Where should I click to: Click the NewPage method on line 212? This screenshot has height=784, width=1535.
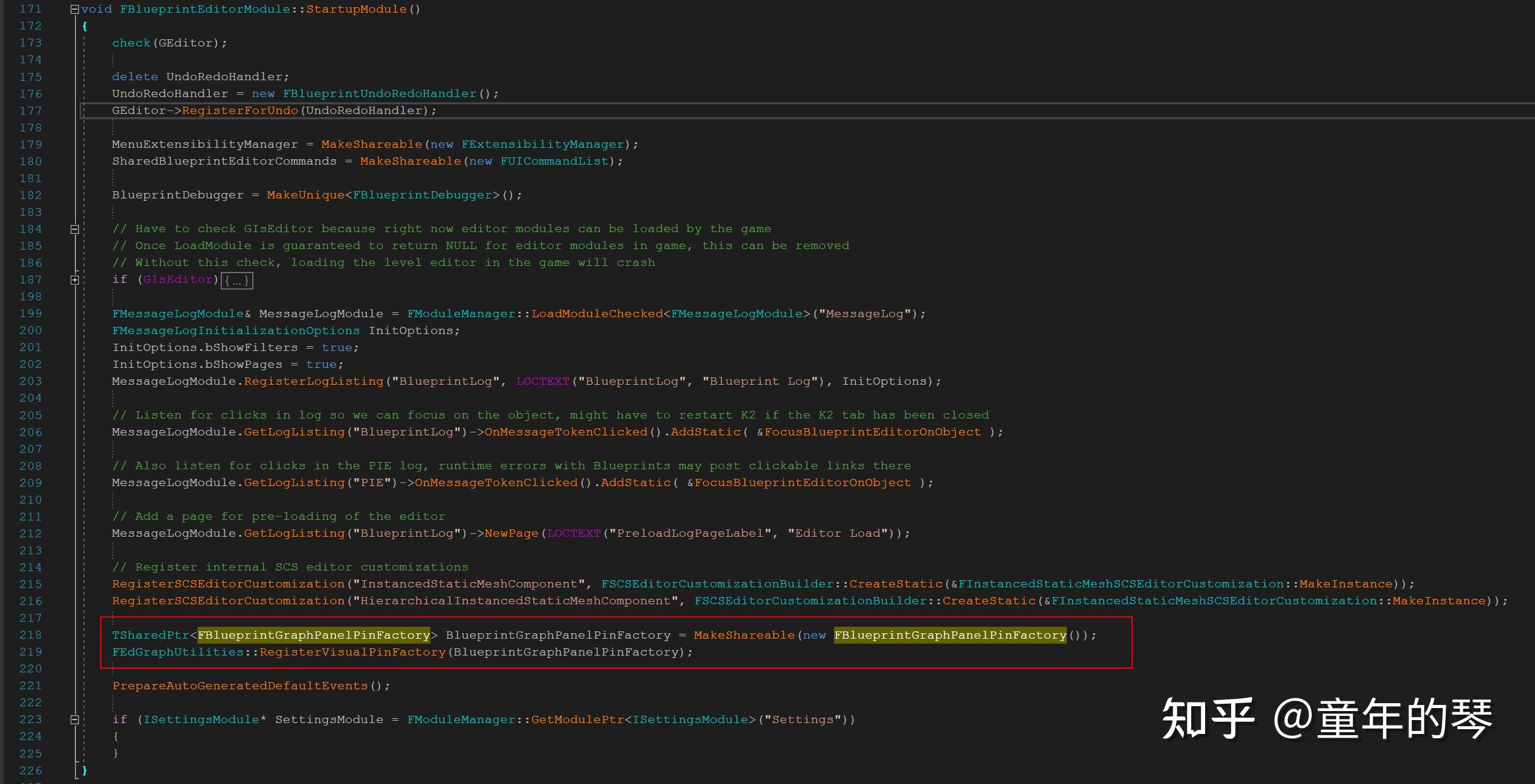click(511, 533)
